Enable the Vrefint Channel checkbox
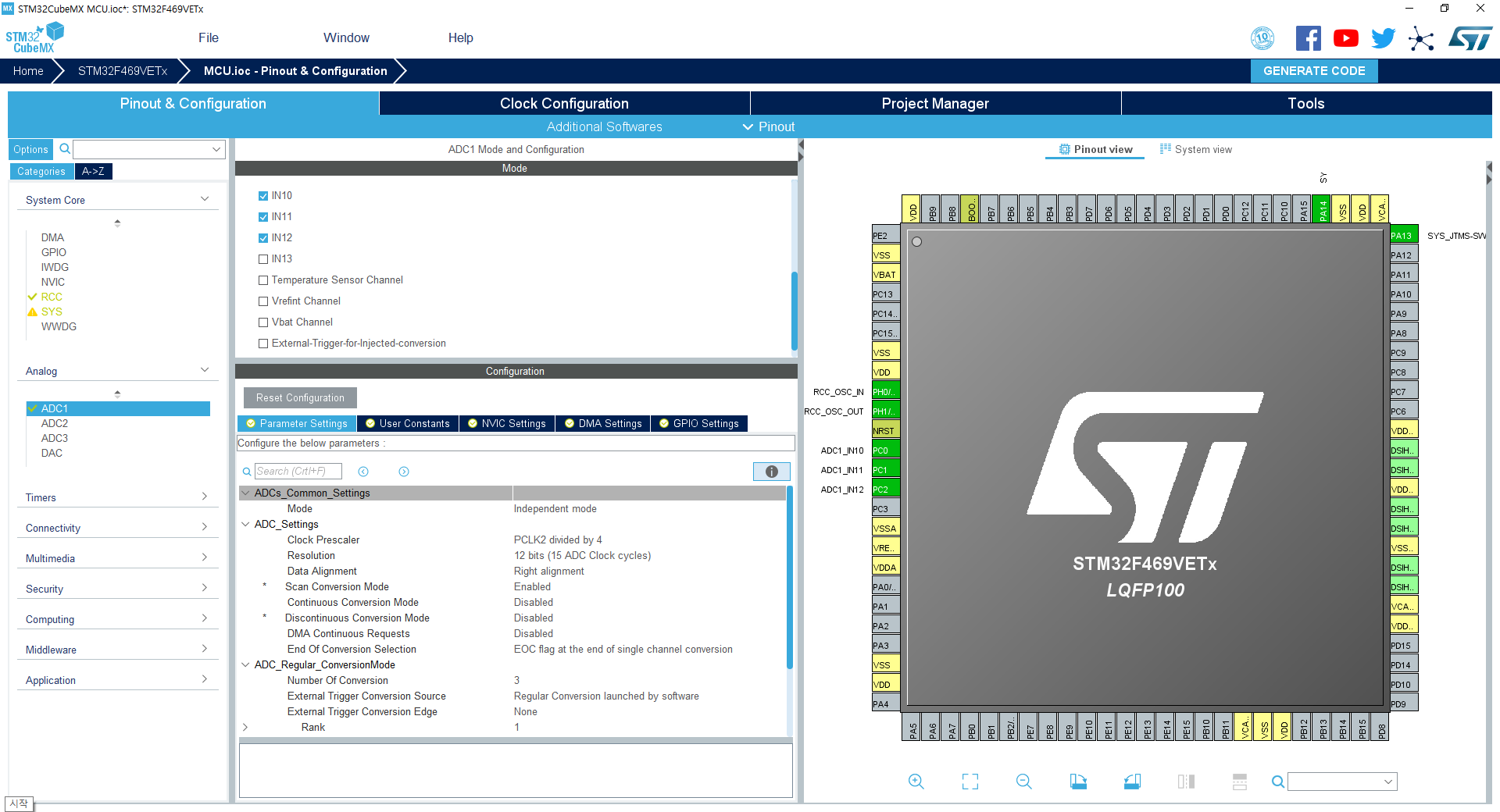Screen dimensions: 1500x812 (263, 301)
